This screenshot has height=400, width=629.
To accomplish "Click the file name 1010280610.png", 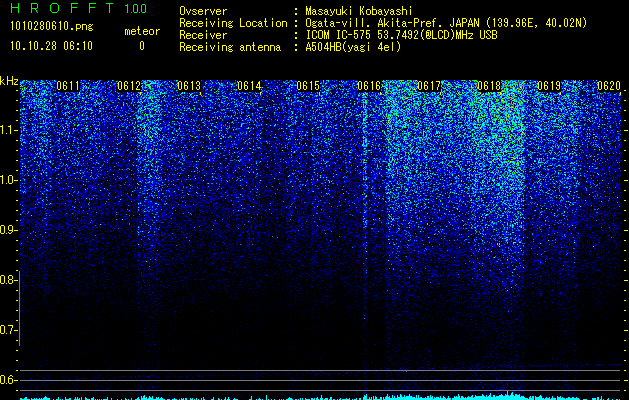I will (x=51, y=27).
